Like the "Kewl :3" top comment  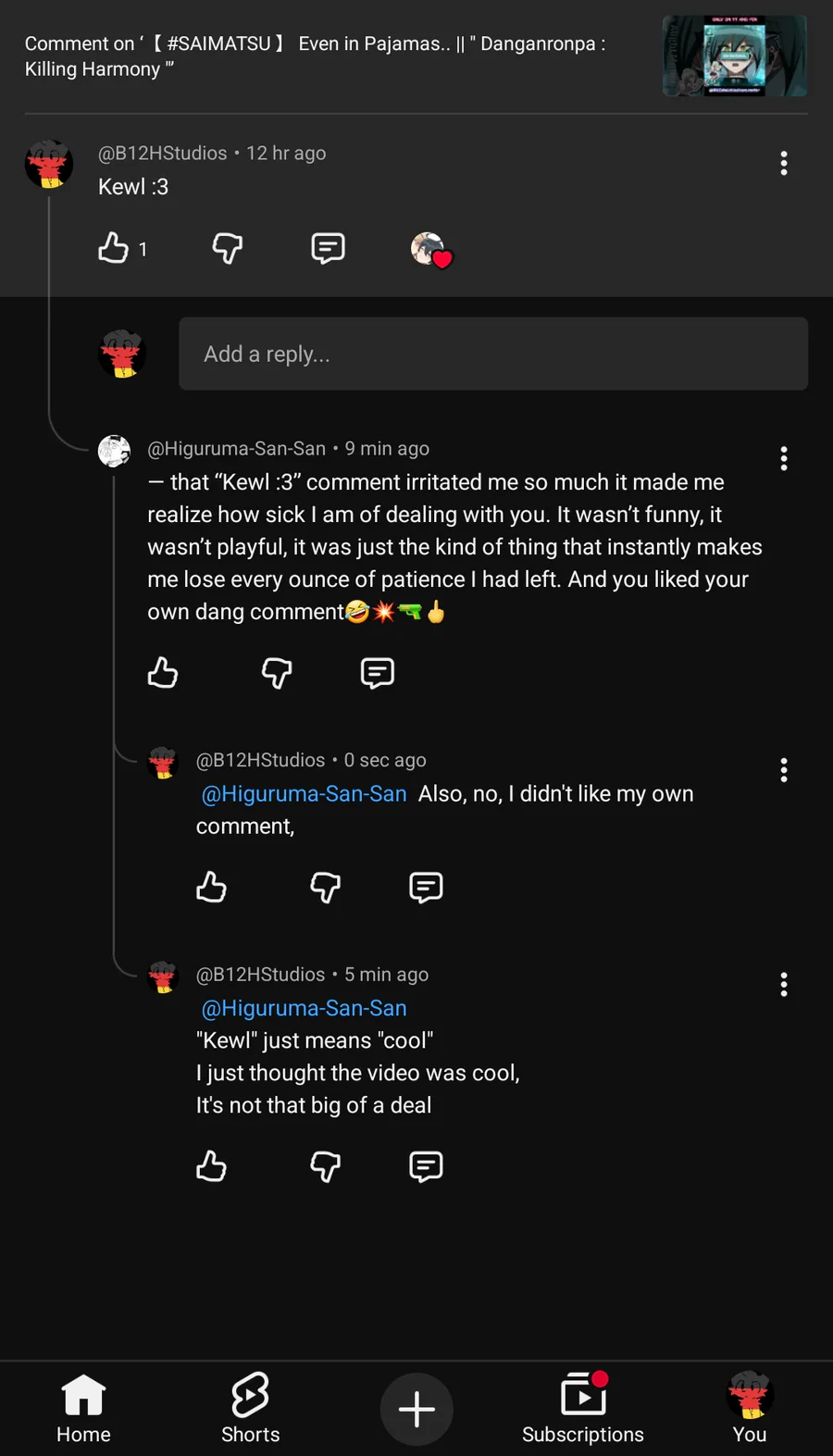pos(114,248)
